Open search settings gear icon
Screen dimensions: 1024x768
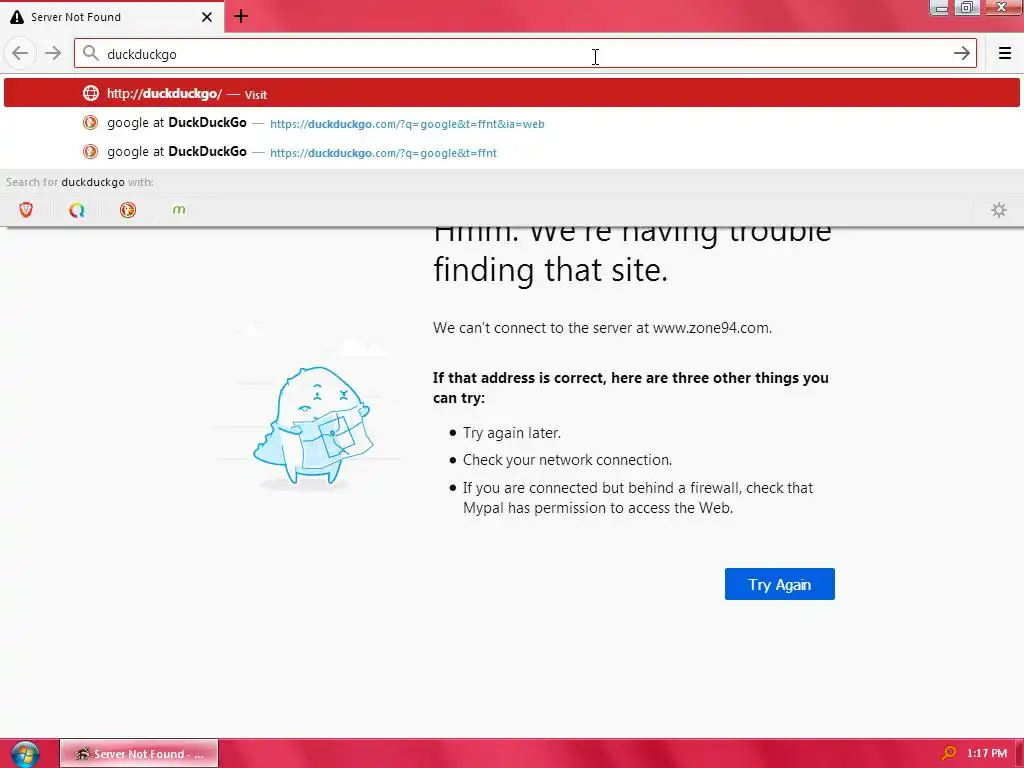999,210
